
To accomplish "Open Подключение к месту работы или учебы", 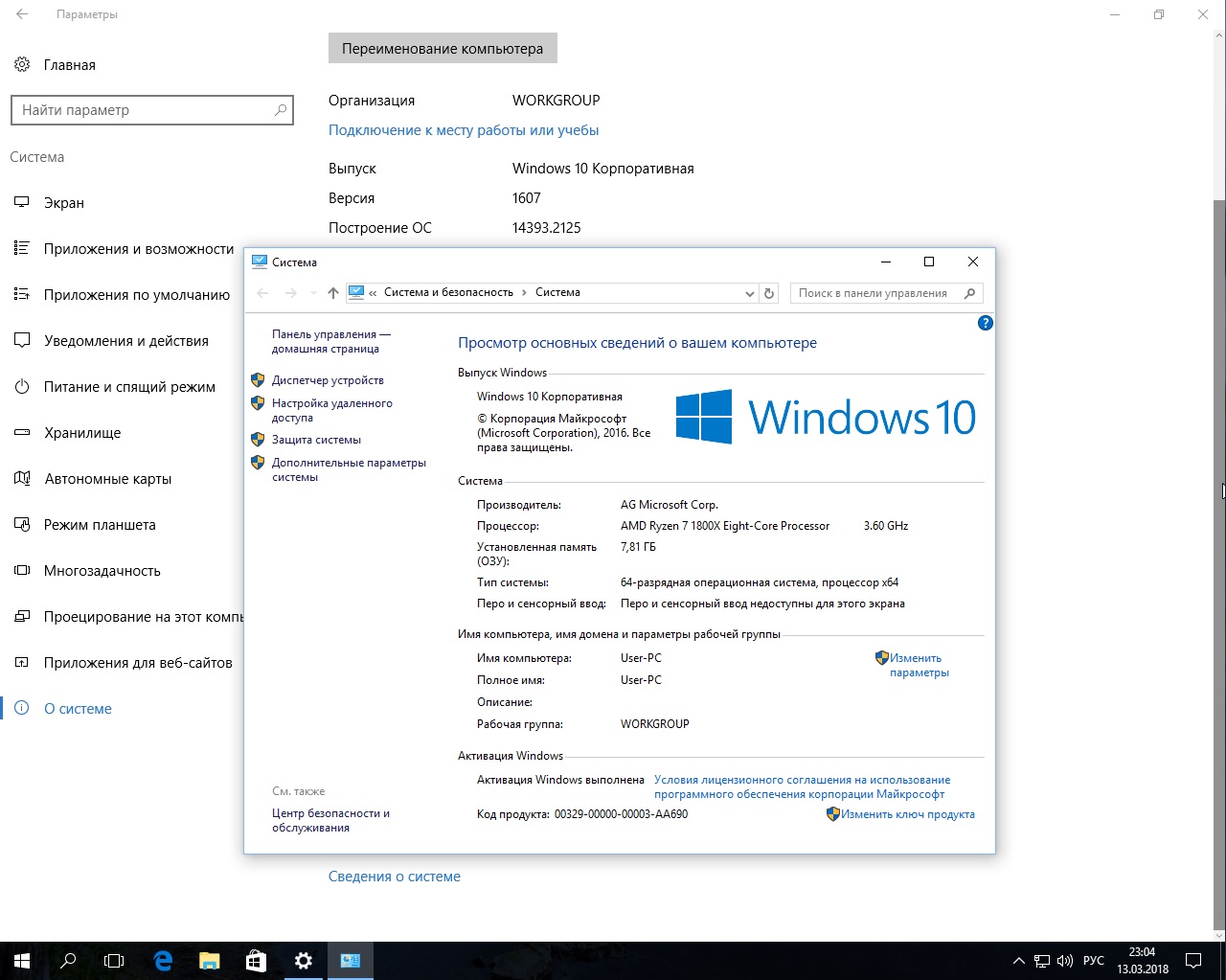I will 464,130.
